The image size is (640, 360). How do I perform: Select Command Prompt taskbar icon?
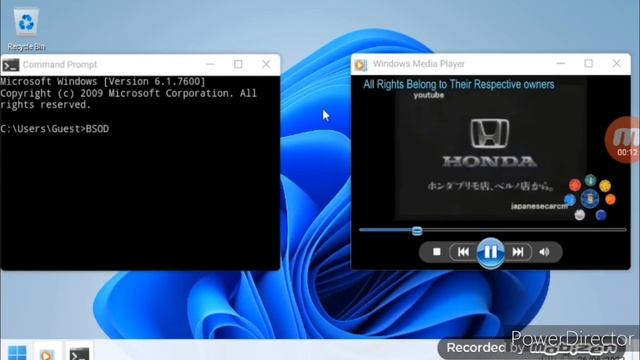[79, 353]
